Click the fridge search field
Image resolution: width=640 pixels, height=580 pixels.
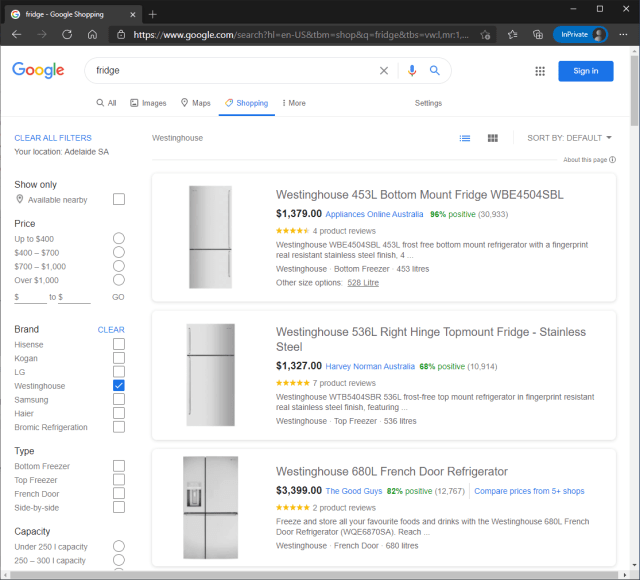point(235,71)
